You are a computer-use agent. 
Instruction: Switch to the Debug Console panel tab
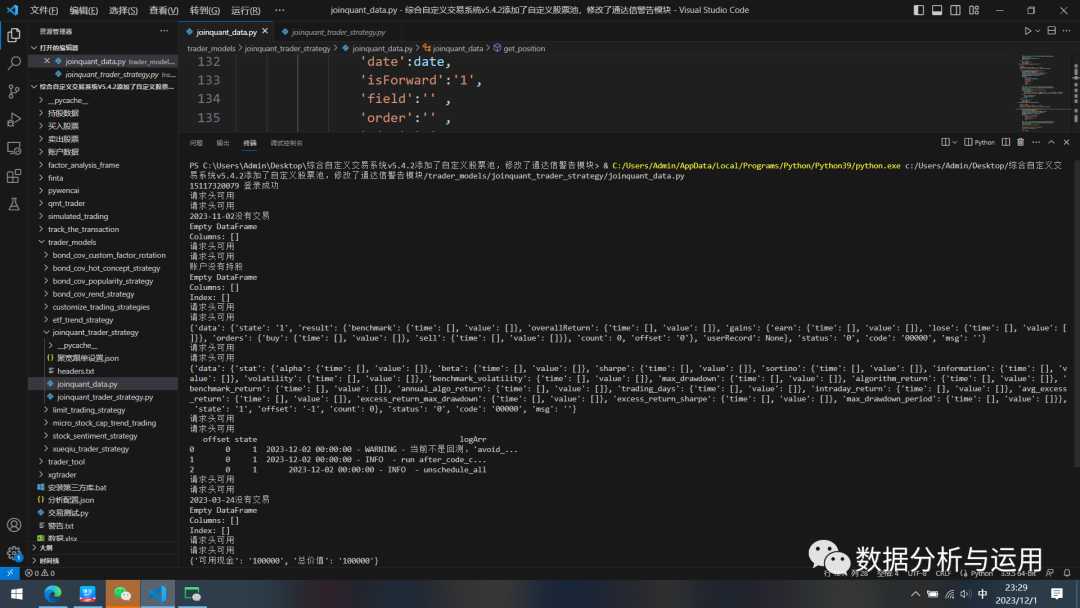(x=287, y=143)
